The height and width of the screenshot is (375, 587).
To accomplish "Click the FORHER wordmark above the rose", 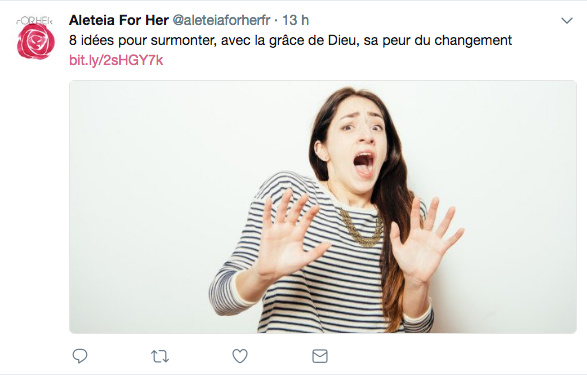I will pos(34,21).
